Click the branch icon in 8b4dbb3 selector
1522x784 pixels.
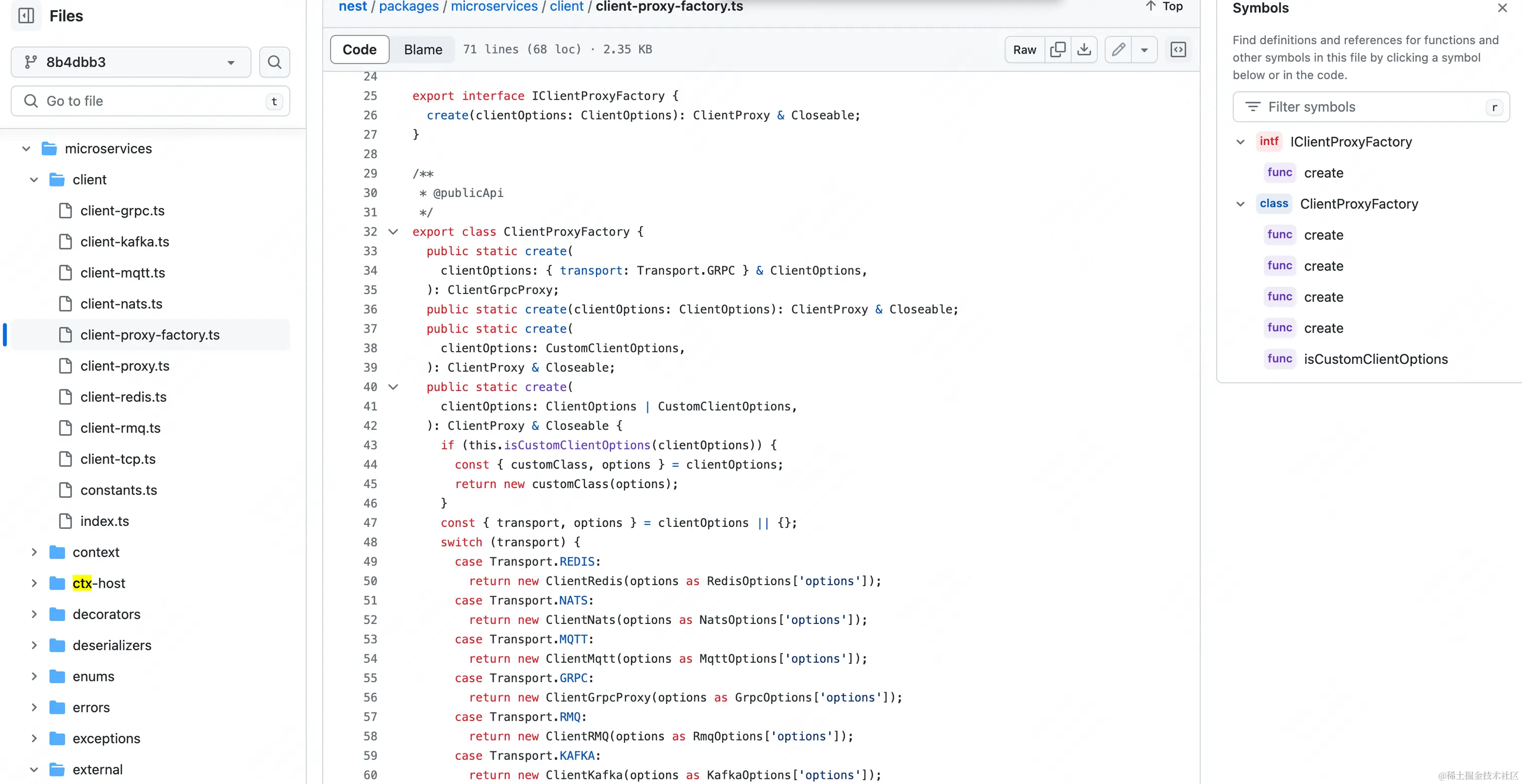[x=31, y=62]
